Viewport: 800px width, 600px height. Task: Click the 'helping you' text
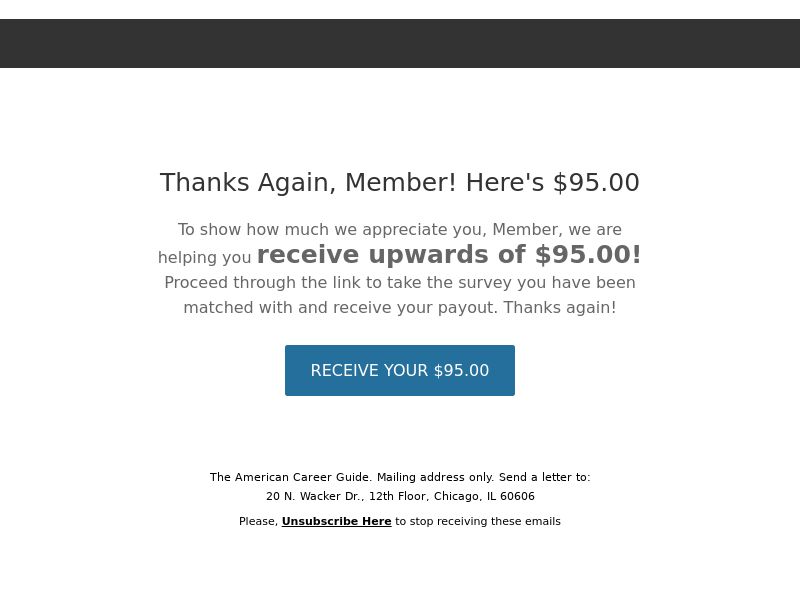pos(205,258)
